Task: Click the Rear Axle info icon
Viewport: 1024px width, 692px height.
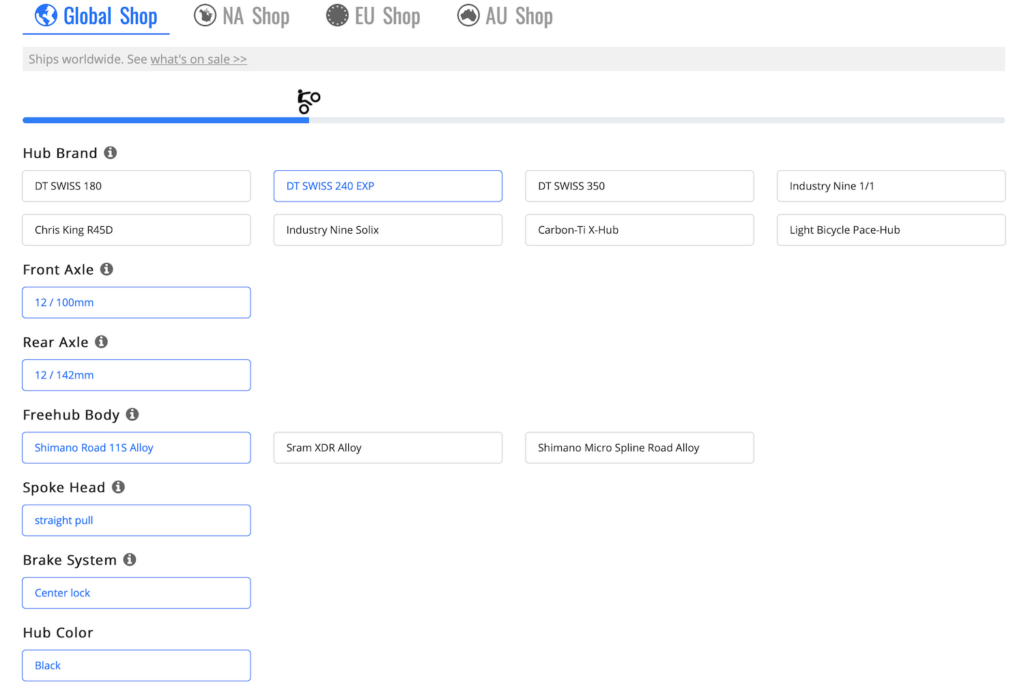Action: (101, 342)
